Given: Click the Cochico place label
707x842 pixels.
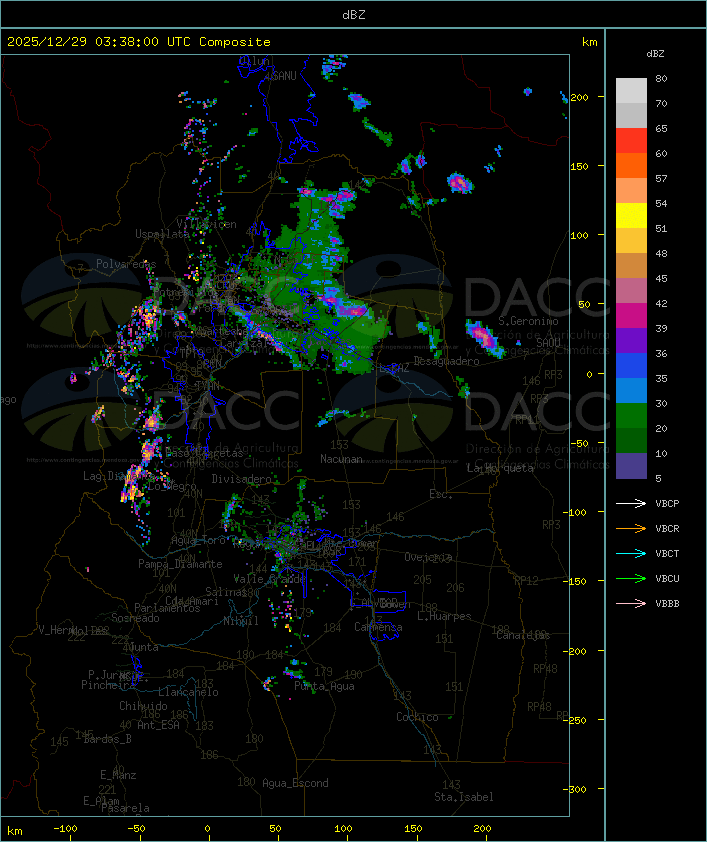Looking at the screenshot, I should (417, 717).
